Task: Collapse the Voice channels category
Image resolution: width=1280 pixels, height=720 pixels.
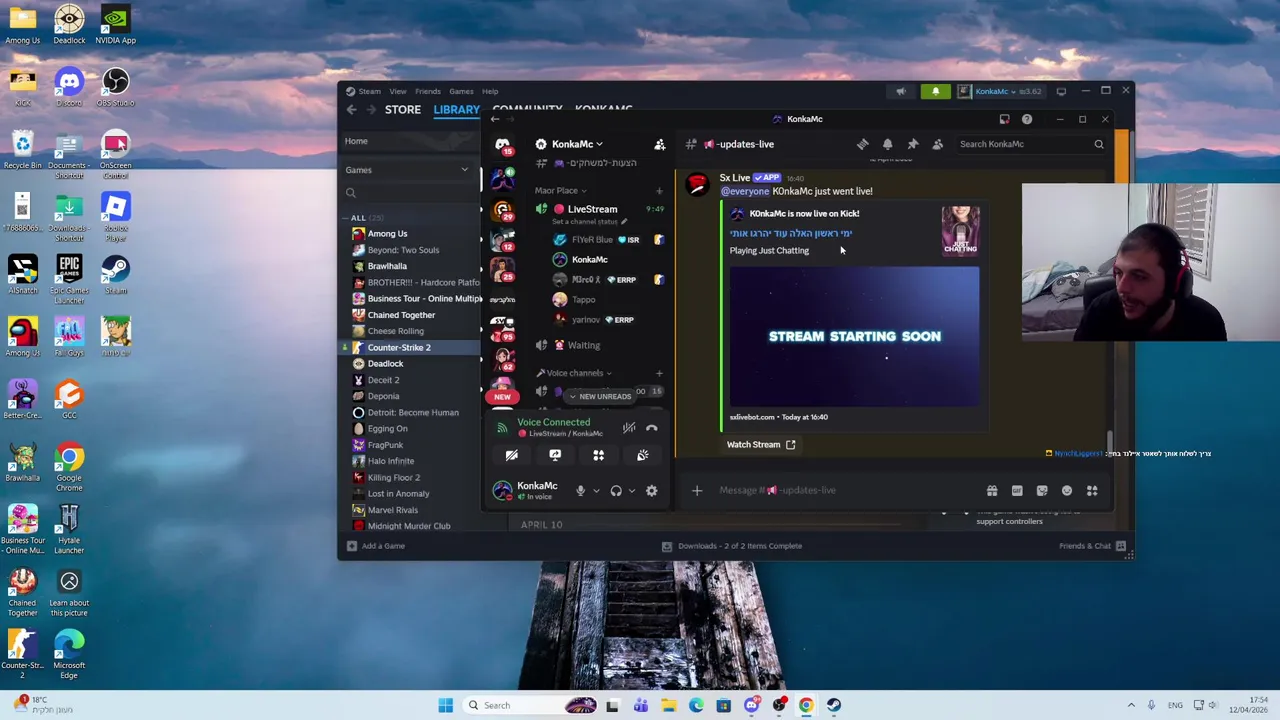Action: tap(574, 373)
